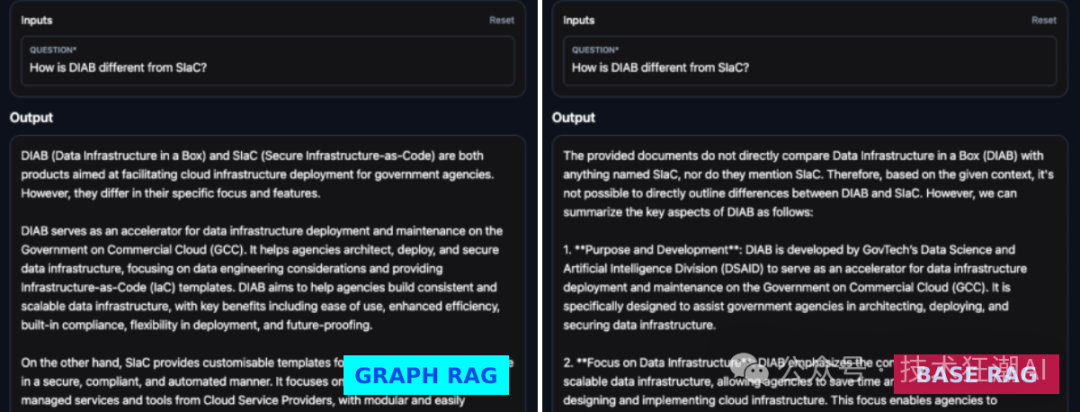
Task: Click the left Output heading
Action: [x=31, y=117]
